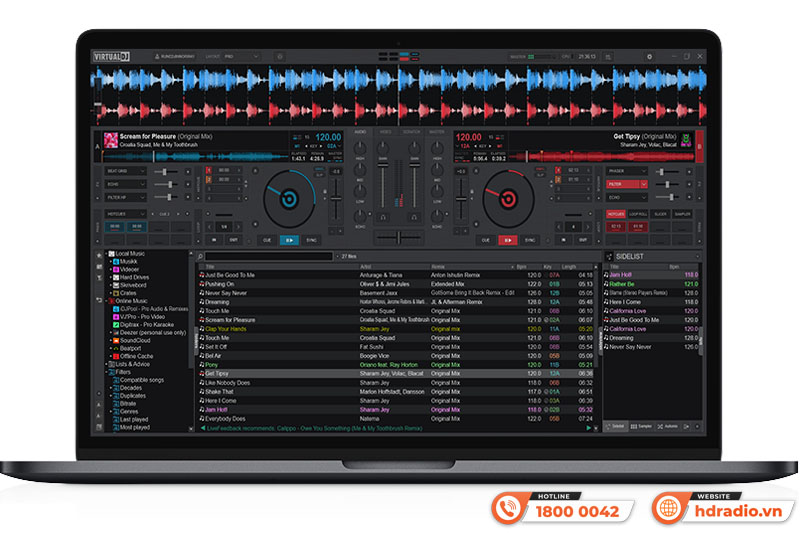The height and width of the screenshot is (533, 800).
Task: Open VirtualDJ settings gear
Action: [649, 57]
